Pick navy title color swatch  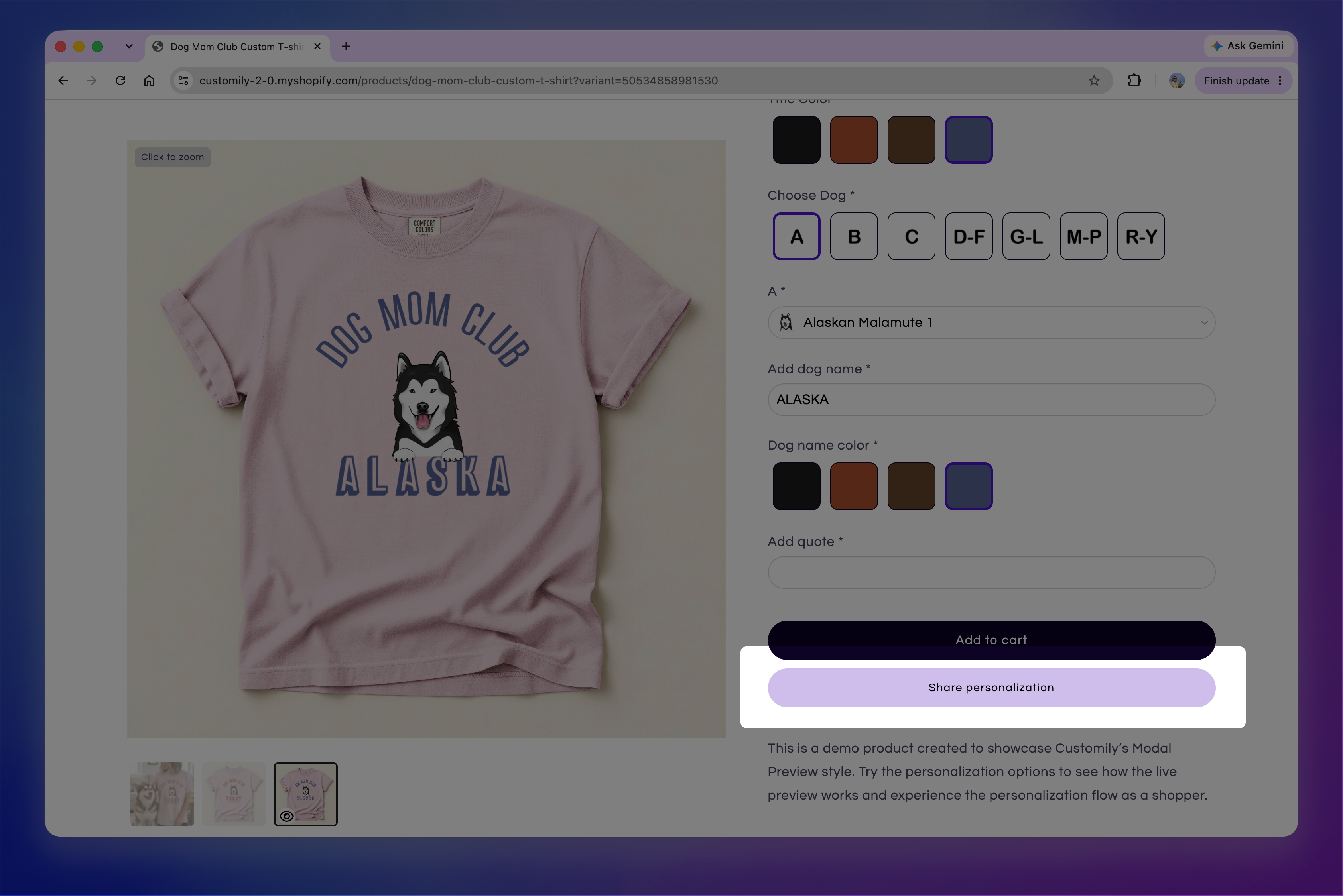click(x=969, y=140)
